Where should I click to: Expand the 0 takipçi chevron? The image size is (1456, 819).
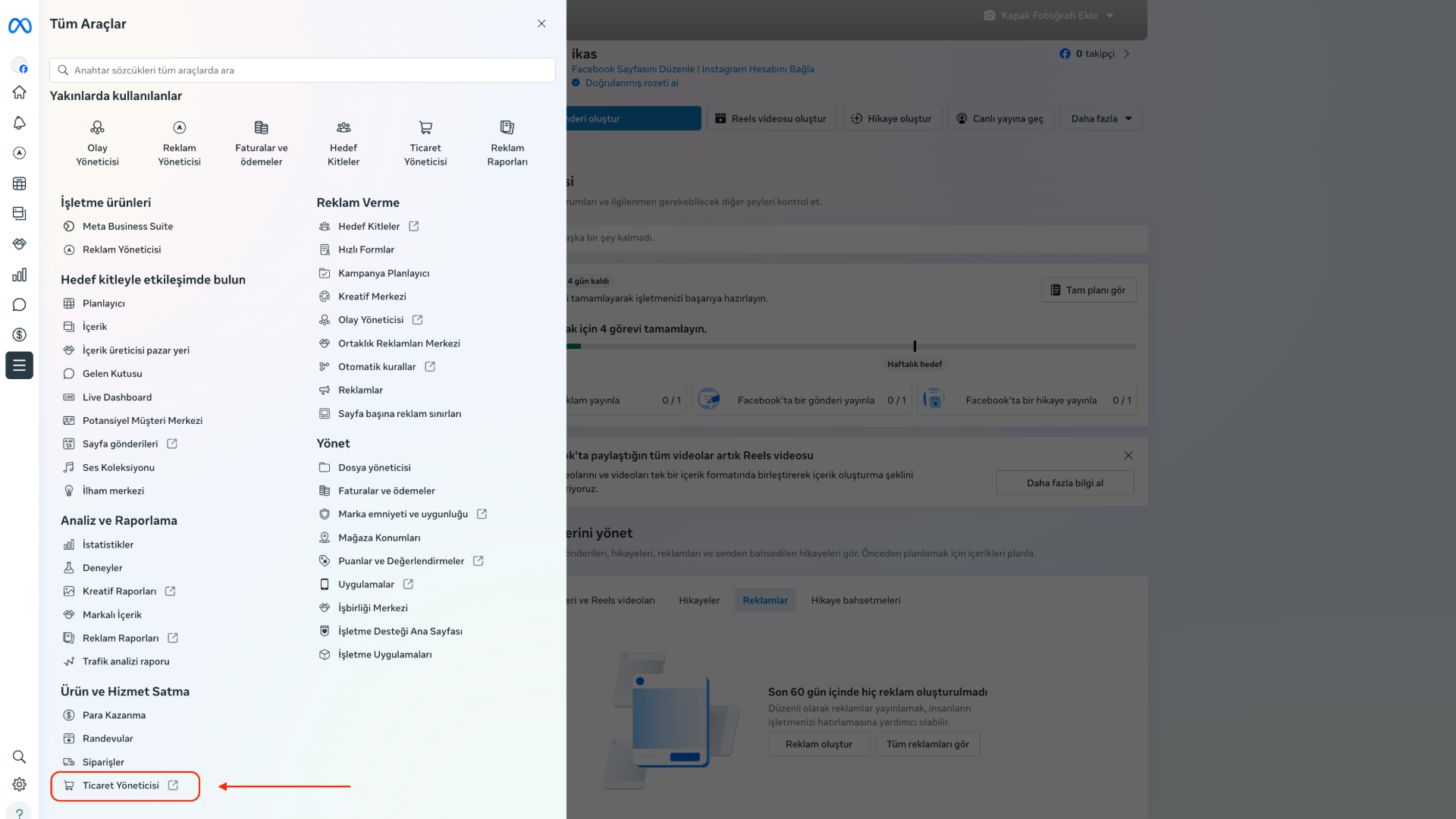1127,54
